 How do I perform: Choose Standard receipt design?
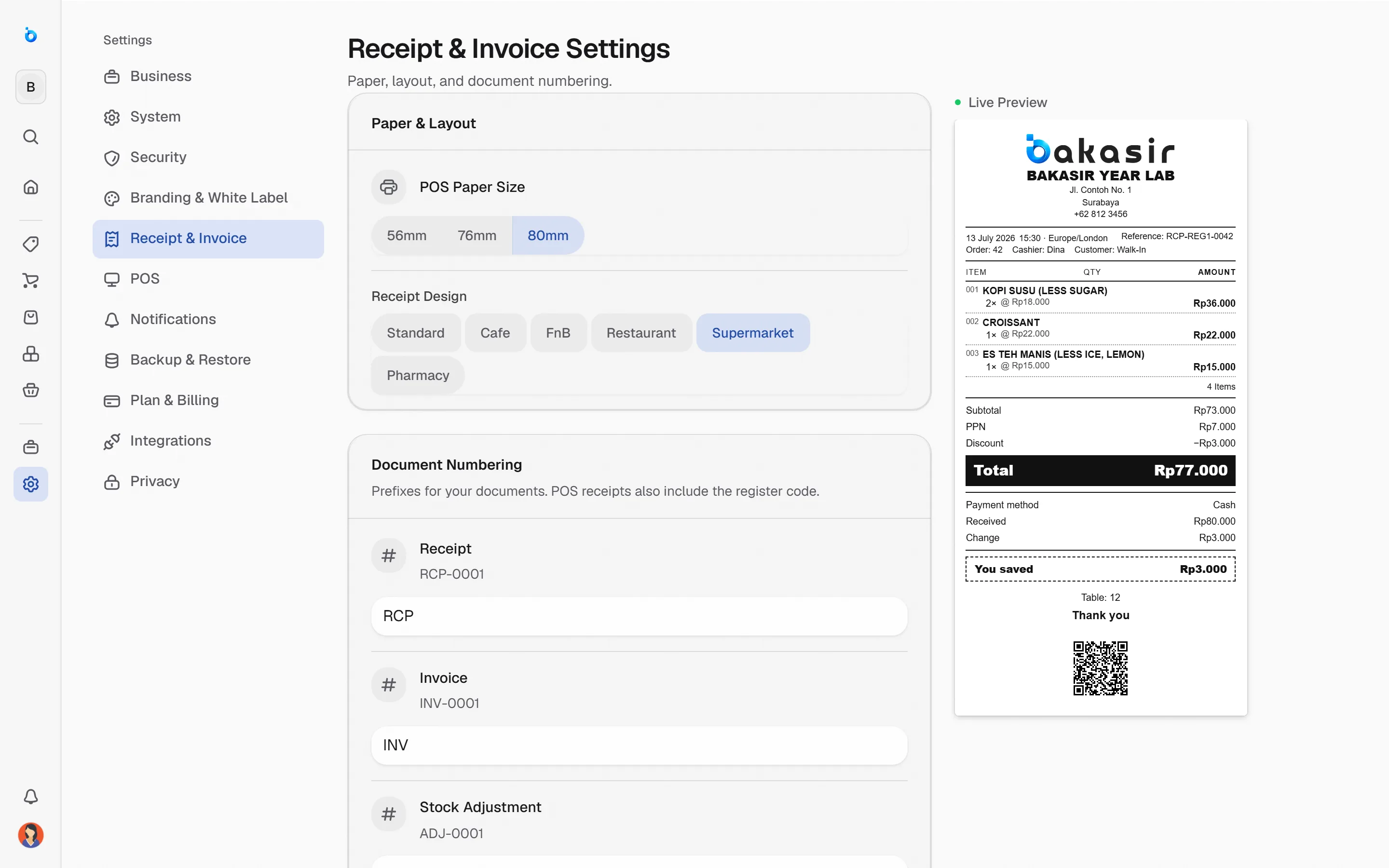pyautogui.click(x=416, y=333)
